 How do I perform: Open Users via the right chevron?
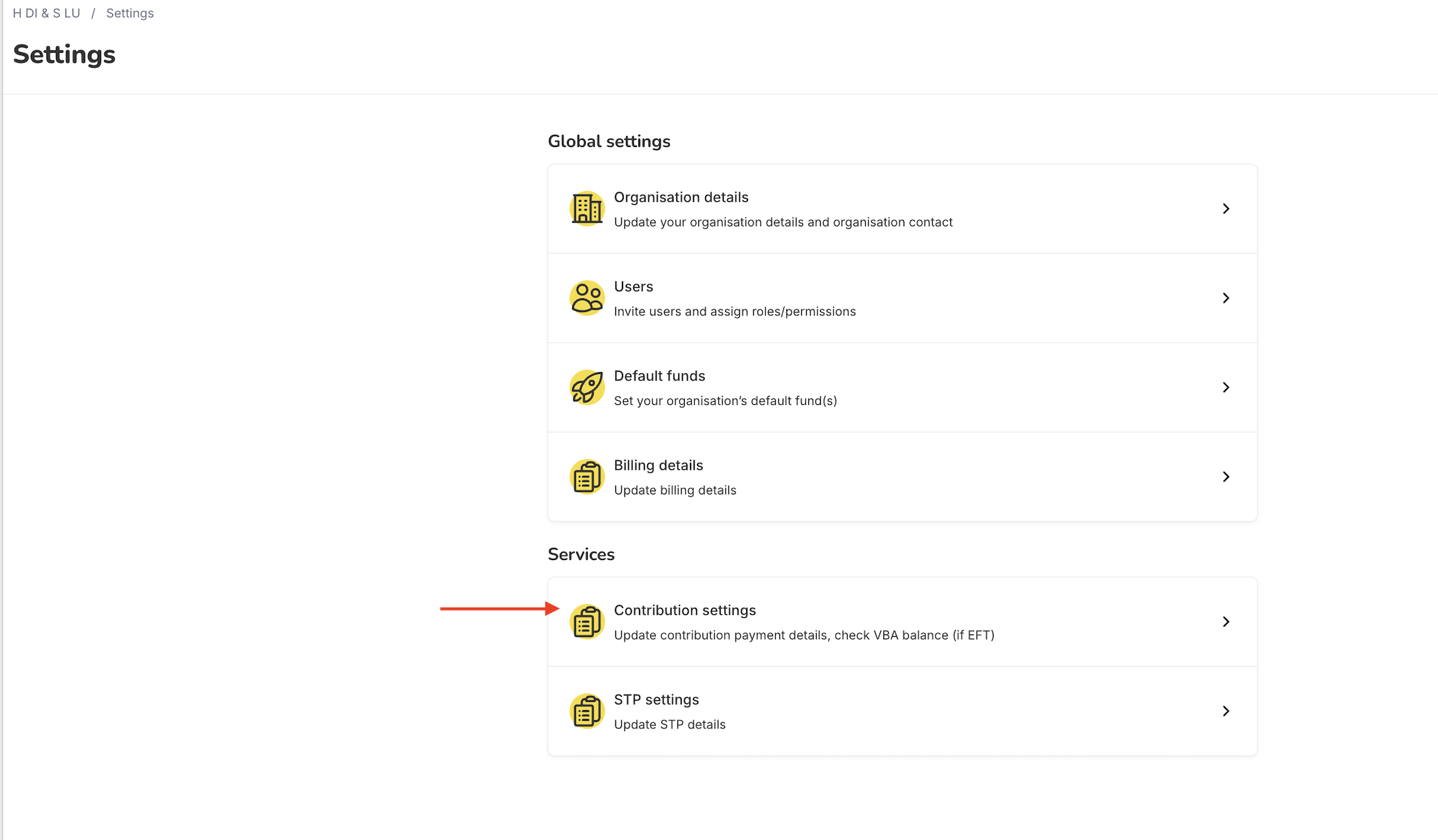[1225, 298]
